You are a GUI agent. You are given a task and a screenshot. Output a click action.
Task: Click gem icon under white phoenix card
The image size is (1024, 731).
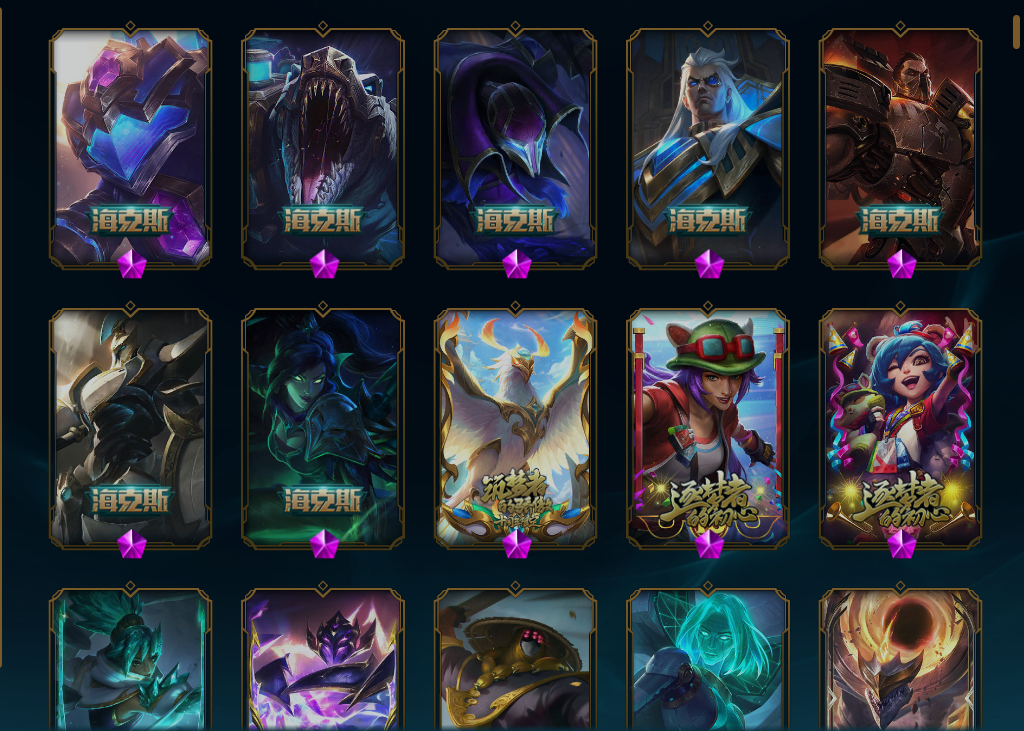click(517, 544)
